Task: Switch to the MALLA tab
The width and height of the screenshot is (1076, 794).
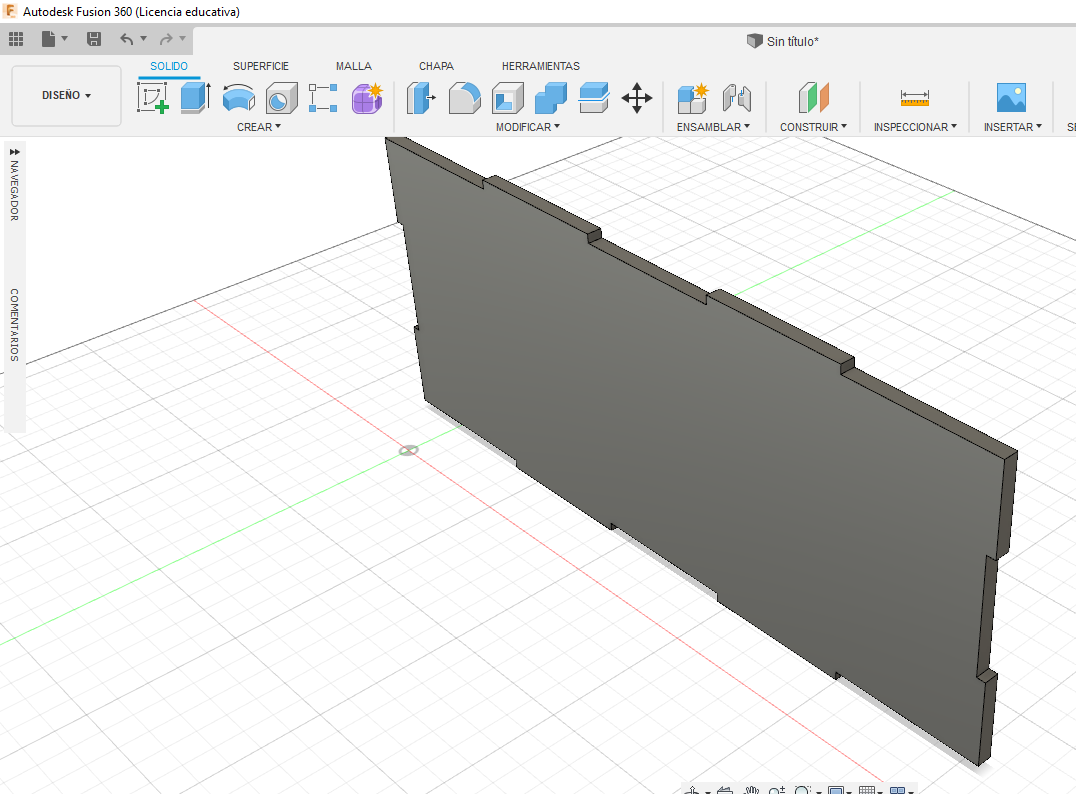Action: (353, 66)
